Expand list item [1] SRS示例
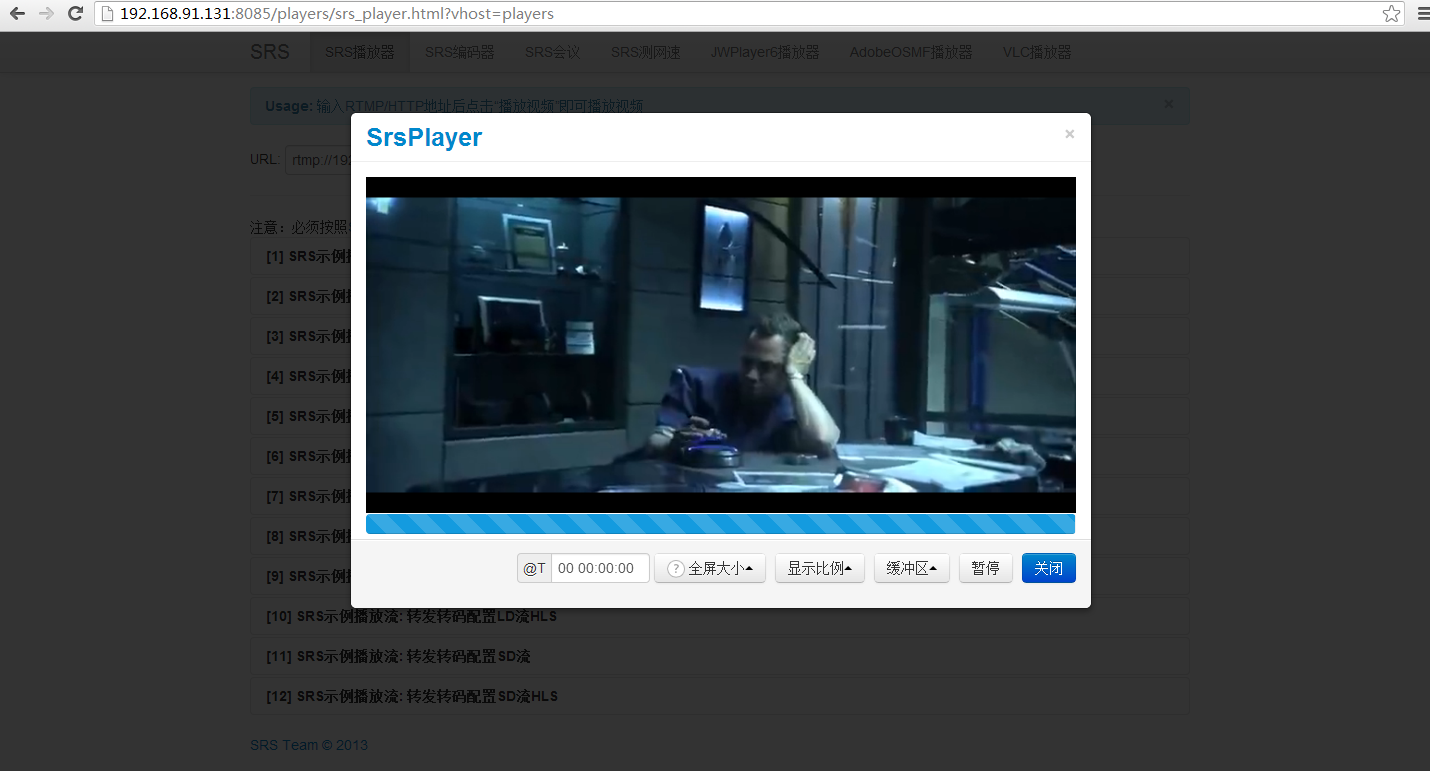1430x771 pixels. (x=301, y=256)
